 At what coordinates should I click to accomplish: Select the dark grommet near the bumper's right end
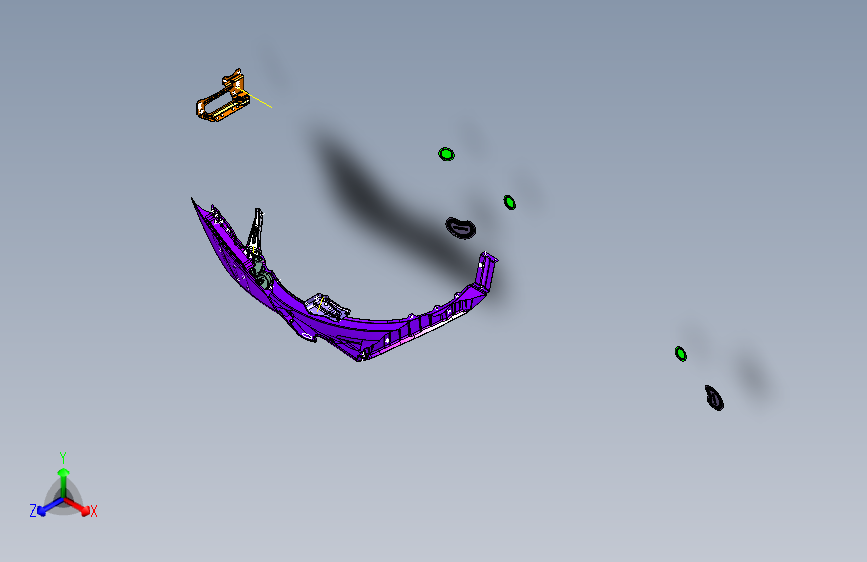(x=461, y=228)
